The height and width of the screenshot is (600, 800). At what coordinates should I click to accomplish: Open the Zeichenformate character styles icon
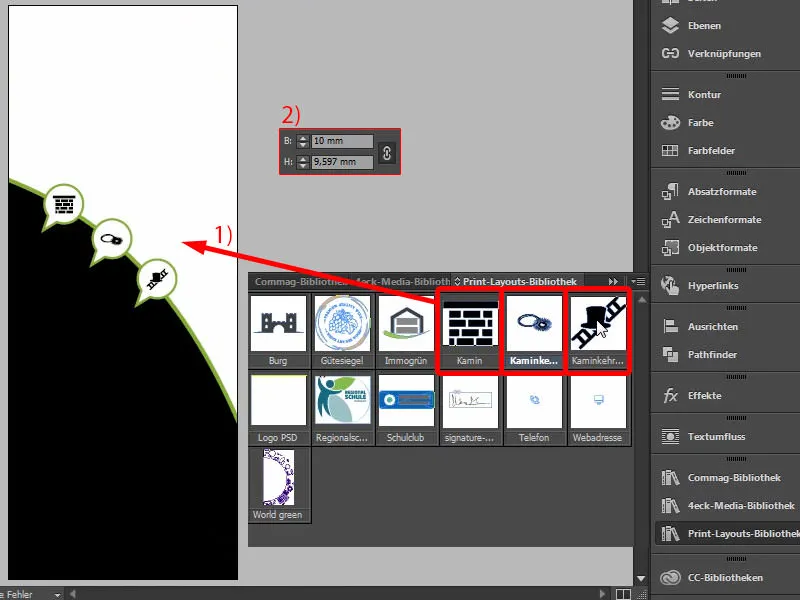tap(670, 219)
